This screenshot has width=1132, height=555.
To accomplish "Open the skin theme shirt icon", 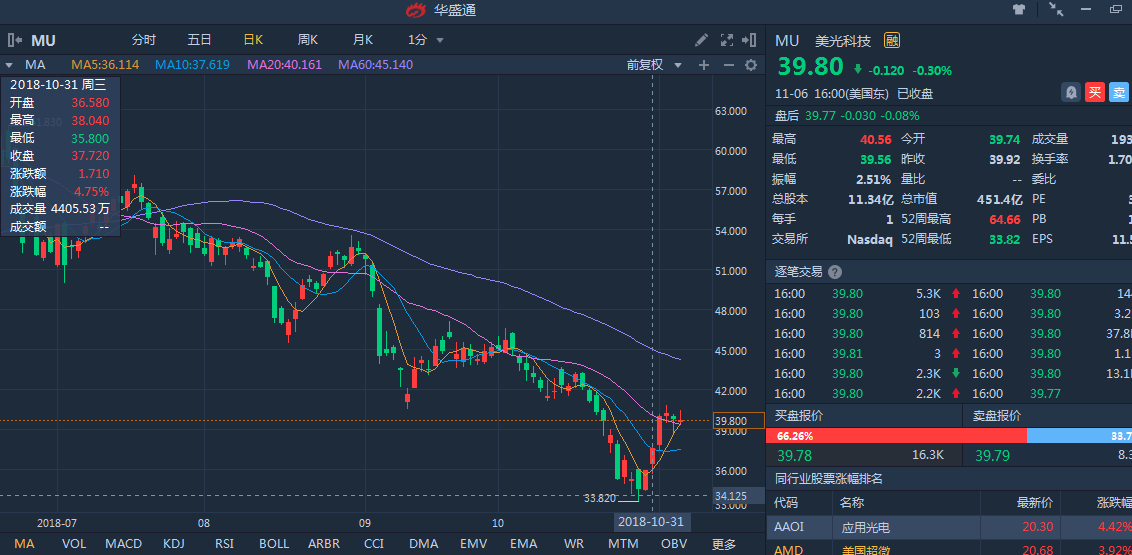I will point(1019,10).
